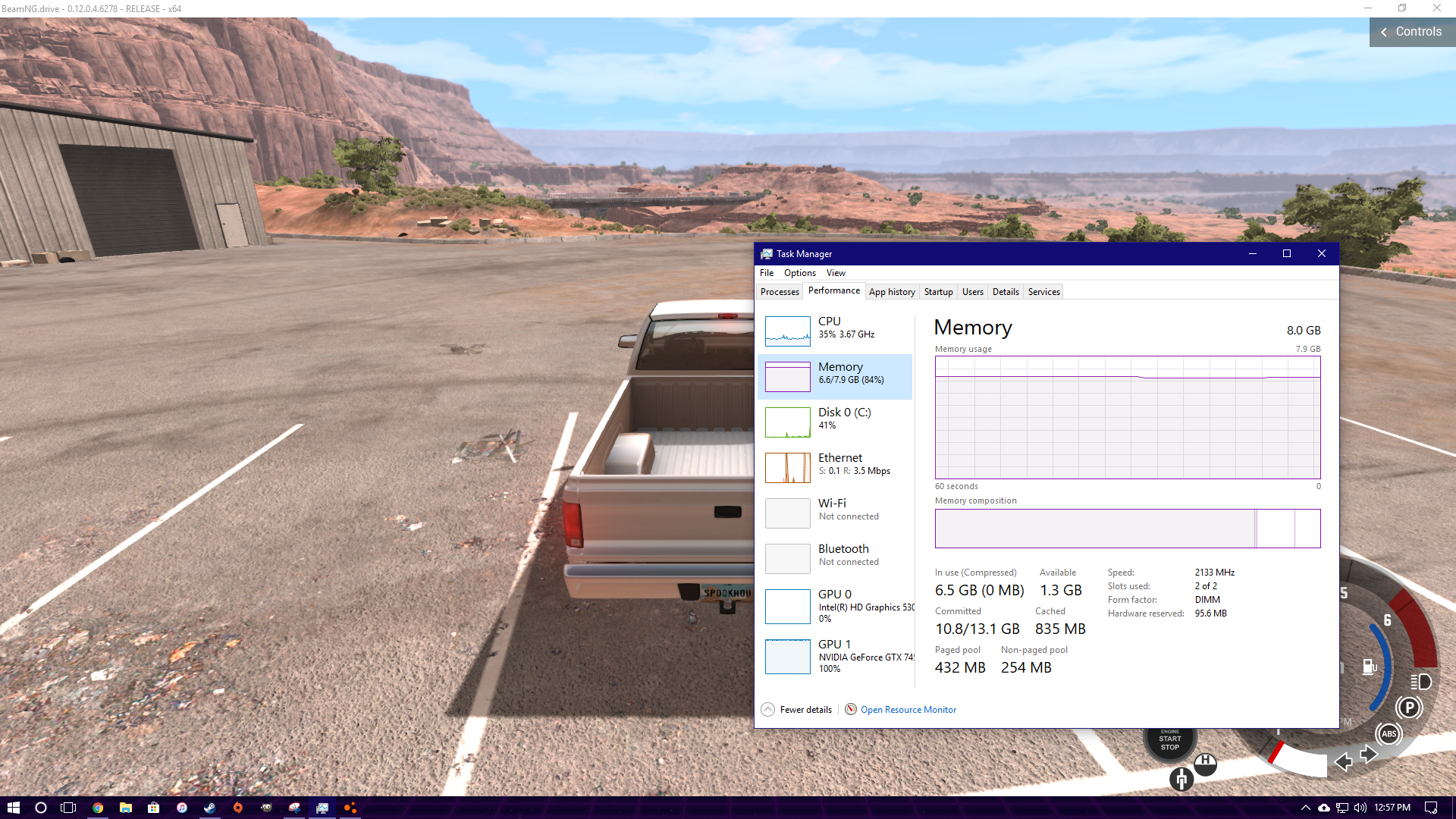Viewport: 1456px width, 819px height.
Task: Switch to the Startup tab
Action: (x=938, y=292)
